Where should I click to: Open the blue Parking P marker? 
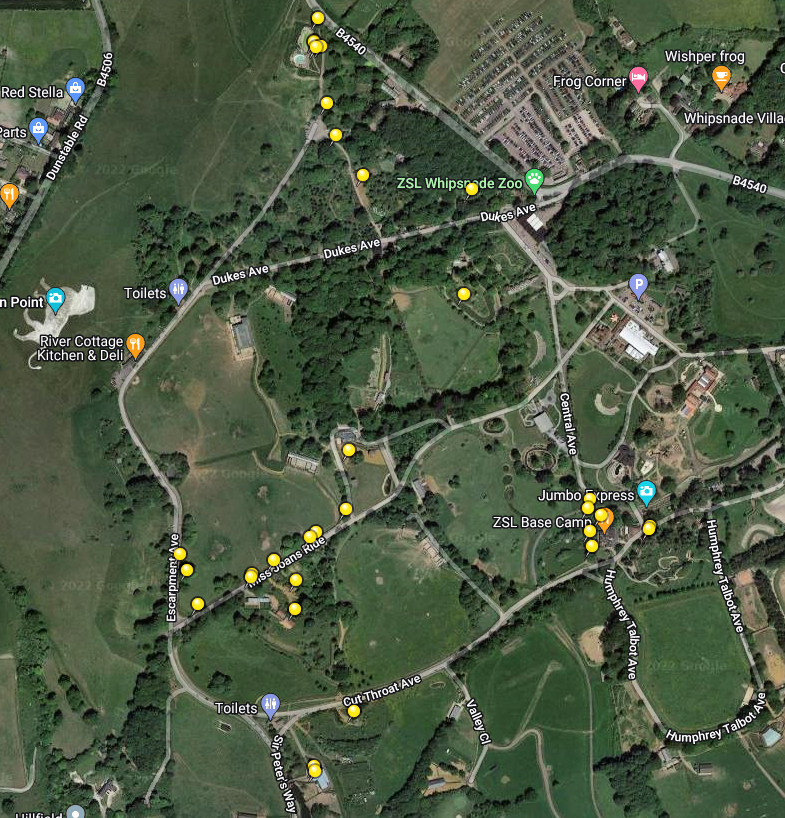tap(638, 286)
